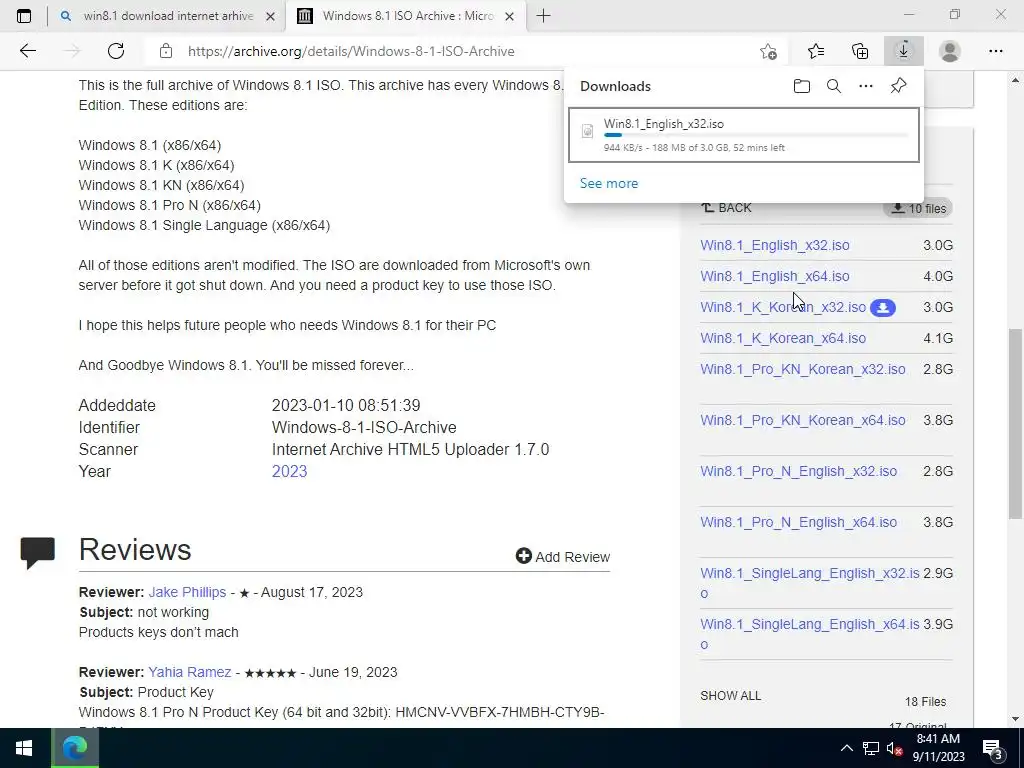Image resolution: width=1024 pixels, height=768 pixels.
Task: View site information lock icon
Action: (x=166, y=51)
